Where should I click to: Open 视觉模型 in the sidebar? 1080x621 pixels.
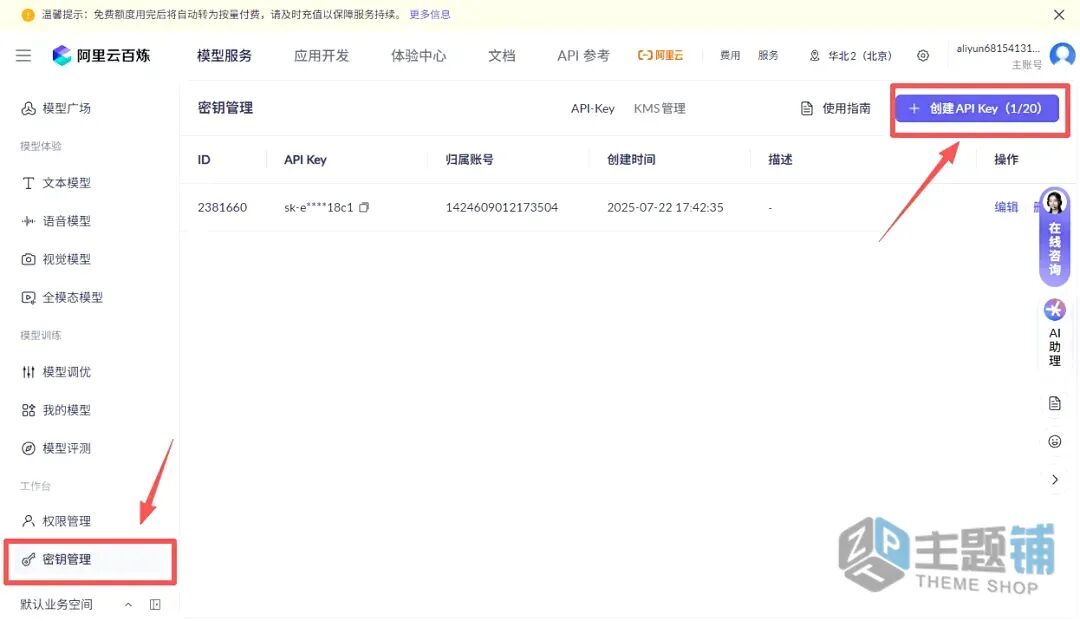tap(56, 260)
